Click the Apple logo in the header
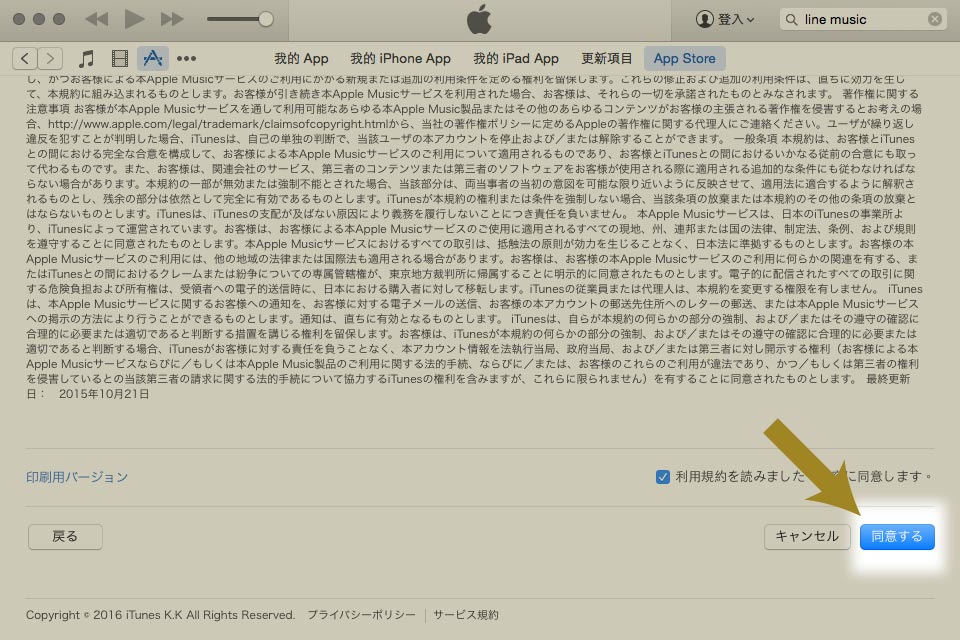 pos(479,18)
